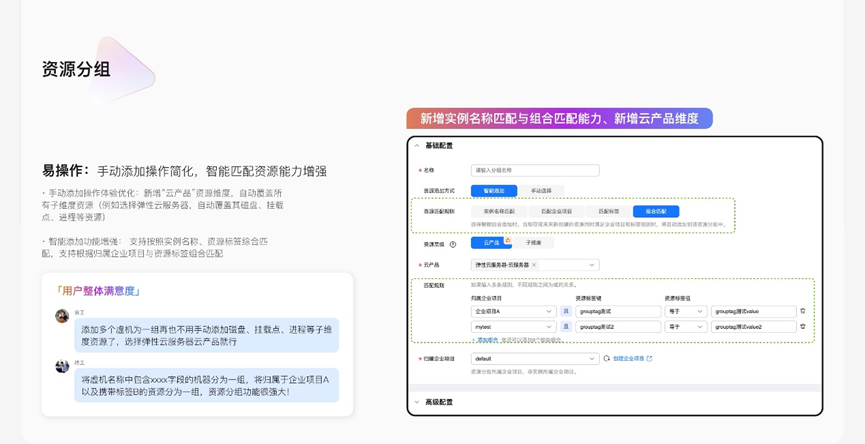Select the 智能添加 resource add mode

494,191
